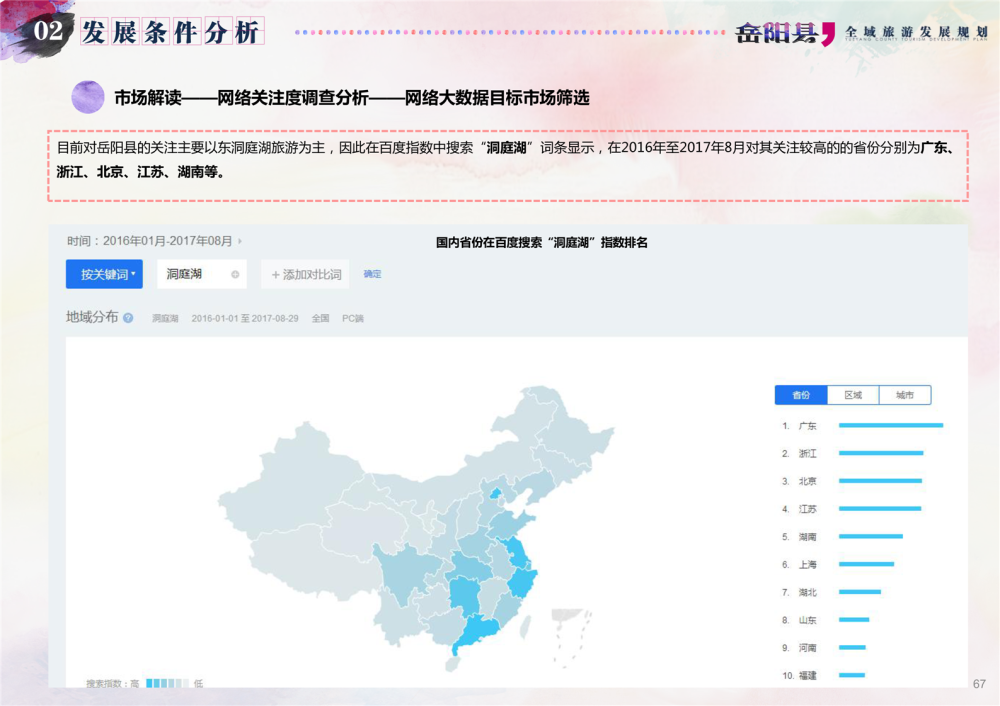Screen dimensions: 1000x706
Task: Click the plus icon in 添加对比词
Action: (x=275, y=274)
